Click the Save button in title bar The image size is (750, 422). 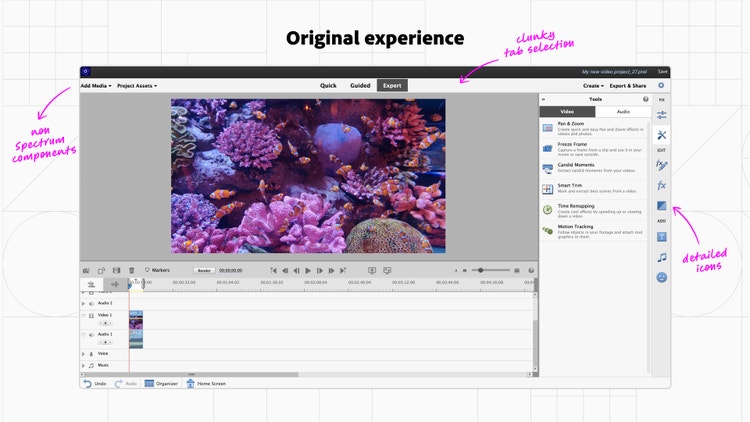tap(662, 71)
